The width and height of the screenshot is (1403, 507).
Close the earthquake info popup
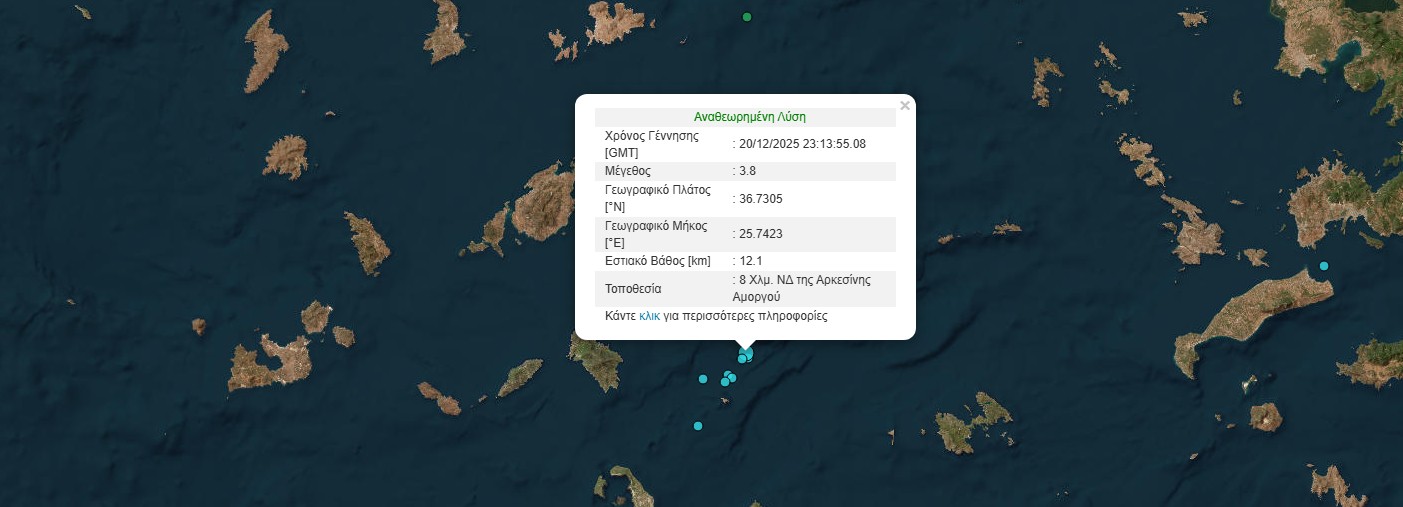(904, 105)
